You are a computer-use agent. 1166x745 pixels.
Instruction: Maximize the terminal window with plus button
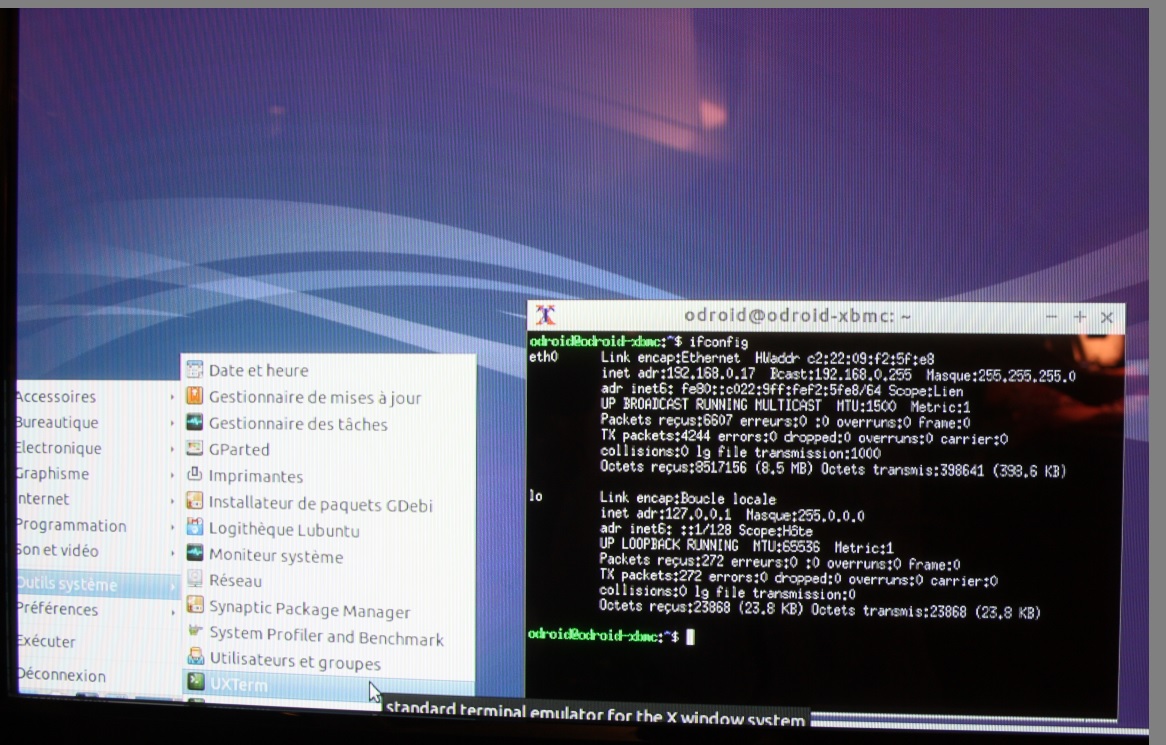tap(1080, 316)
